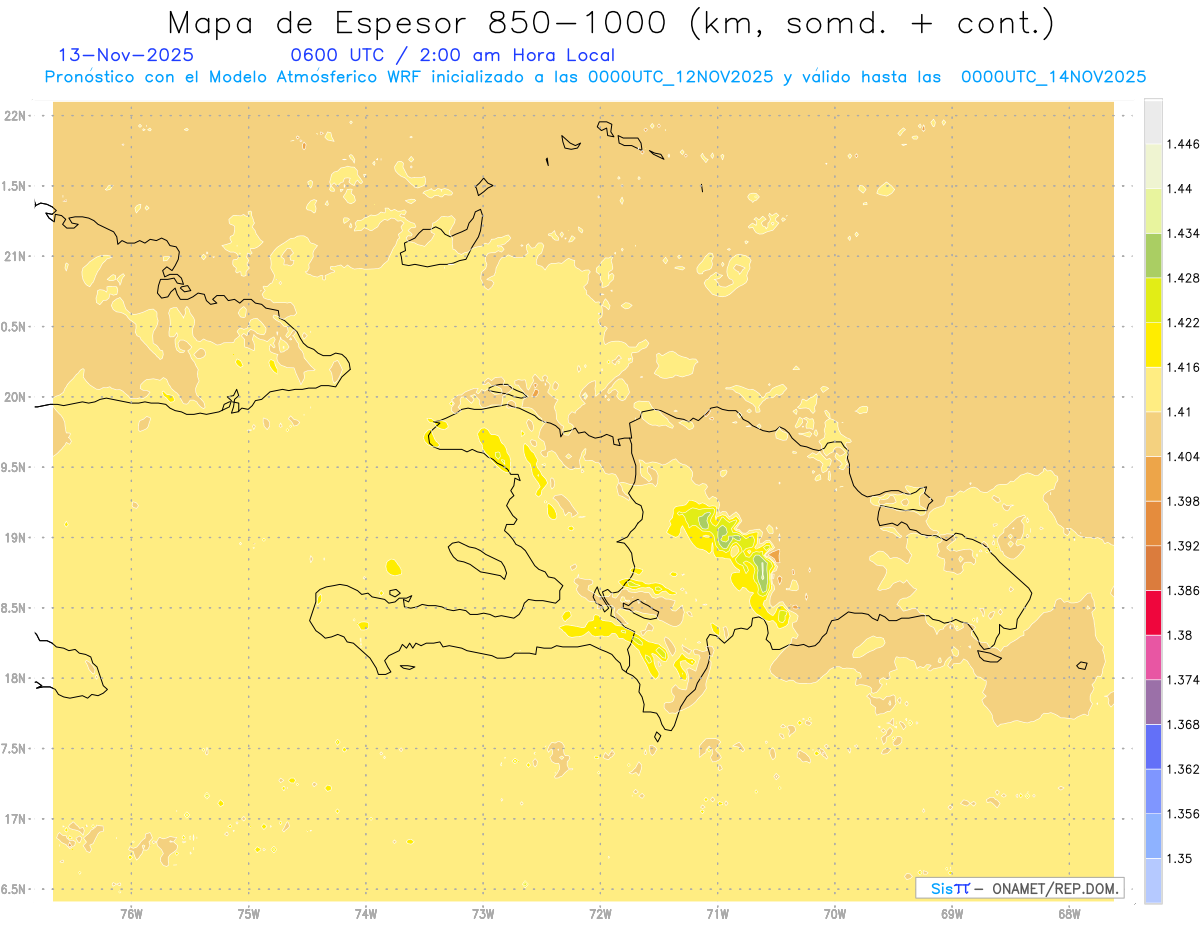Click the 'SisPI - ONAMET/REP.DOM.' label box
This screenshot has height=927, width=1200.
[x=1020, y=888]
